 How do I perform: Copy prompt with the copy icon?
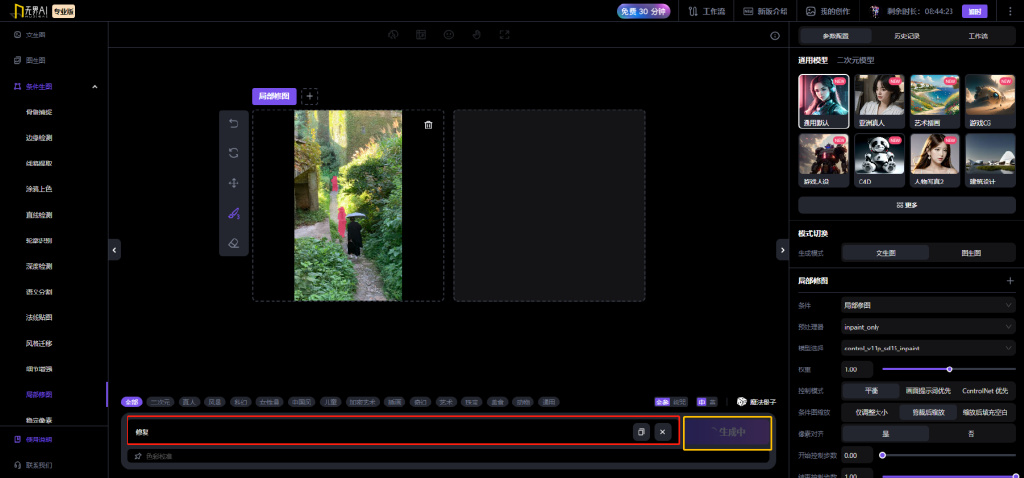tap(641, 432)
